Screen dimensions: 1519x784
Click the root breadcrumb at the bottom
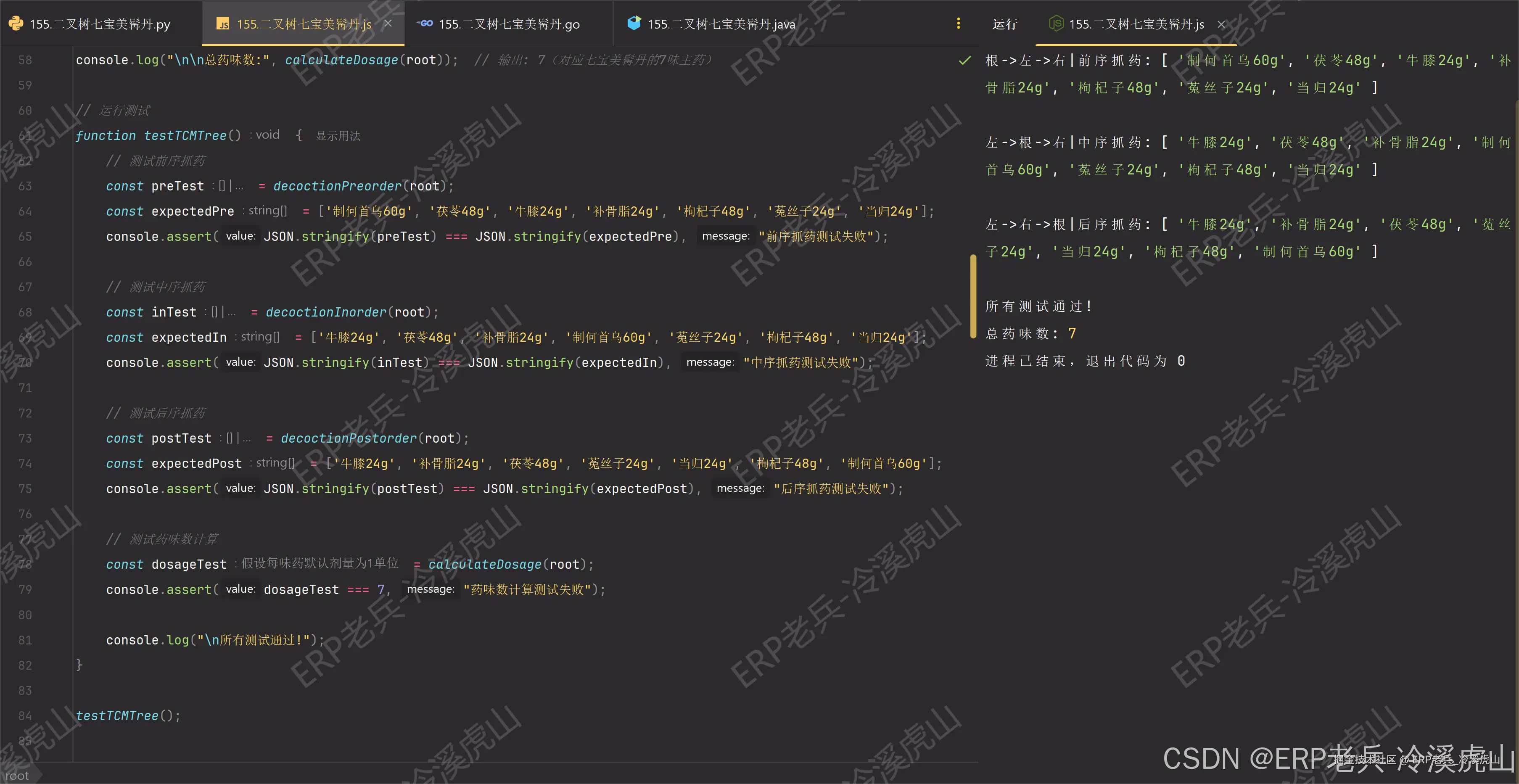click(17, 776)
